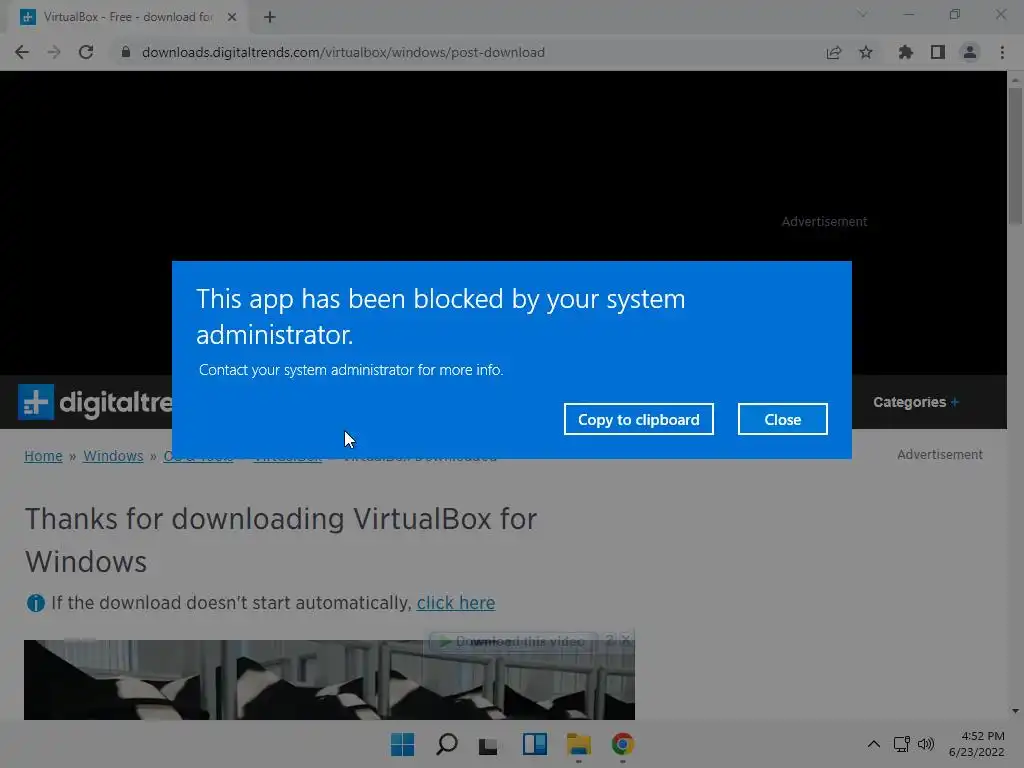Reload the current page
This screenshot has width=1024, height=768.
click(x=86, y=52)
